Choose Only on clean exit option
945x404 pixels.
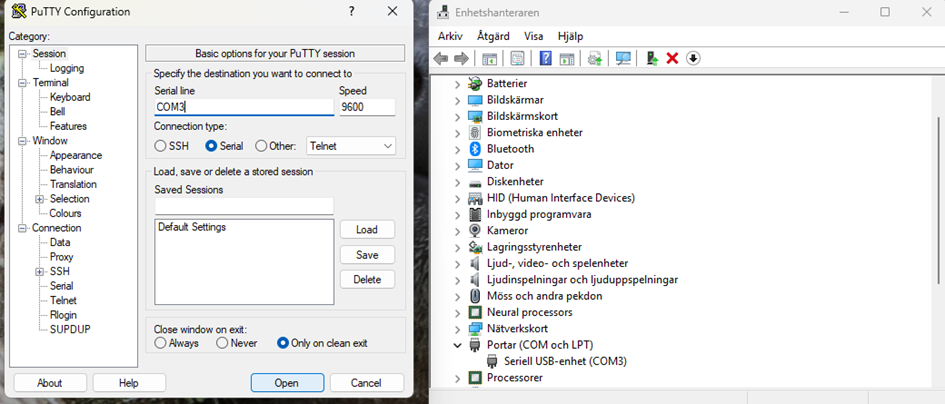tap(283, 343)
